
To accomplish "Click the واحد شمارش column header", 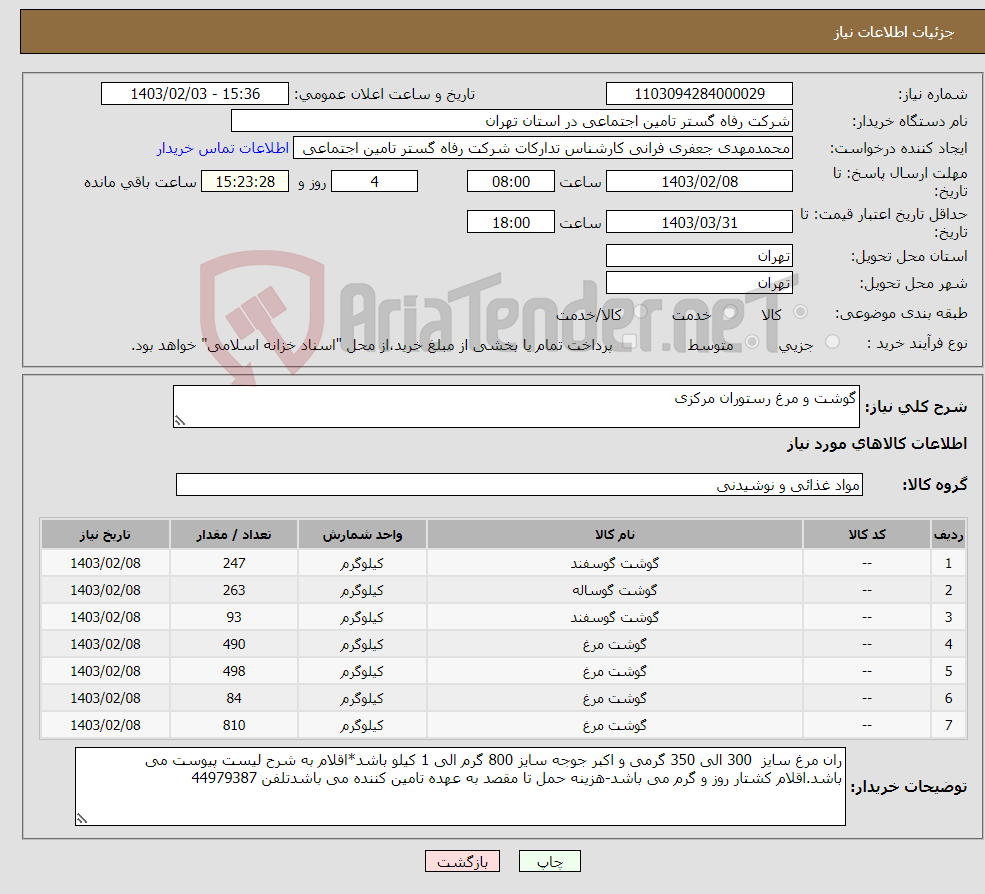I will (362, 535).
